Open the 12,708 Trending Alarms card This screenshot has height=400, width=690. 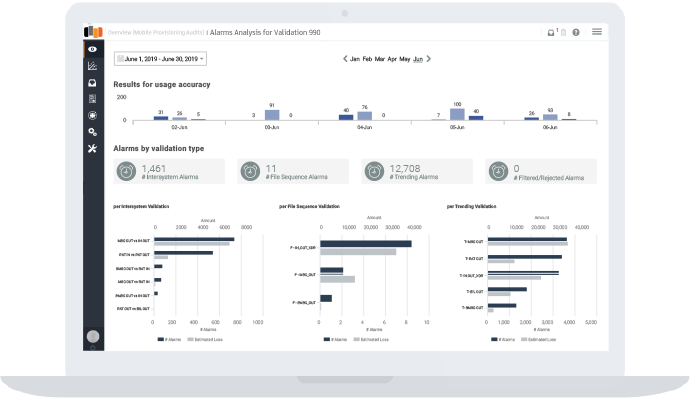[417, 171]
